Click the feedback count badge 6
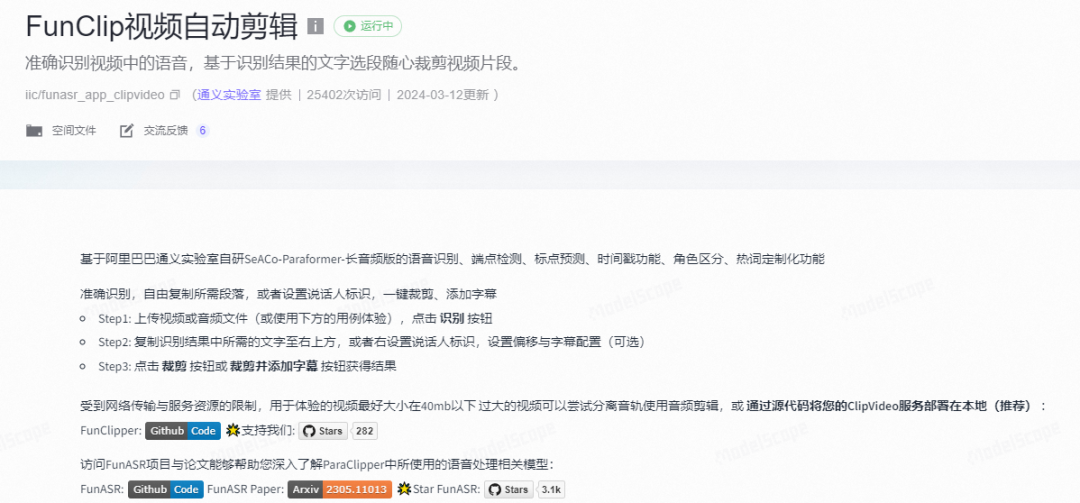The height and width of the screenshot is (503, 1080). 202,130
